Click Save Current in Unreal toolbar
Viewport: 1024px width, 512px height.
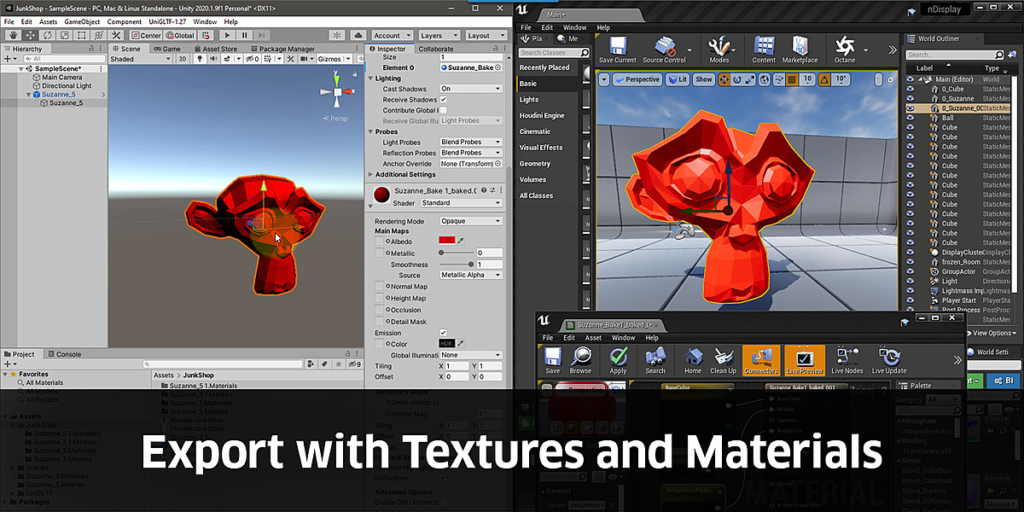tap(617, 50)
